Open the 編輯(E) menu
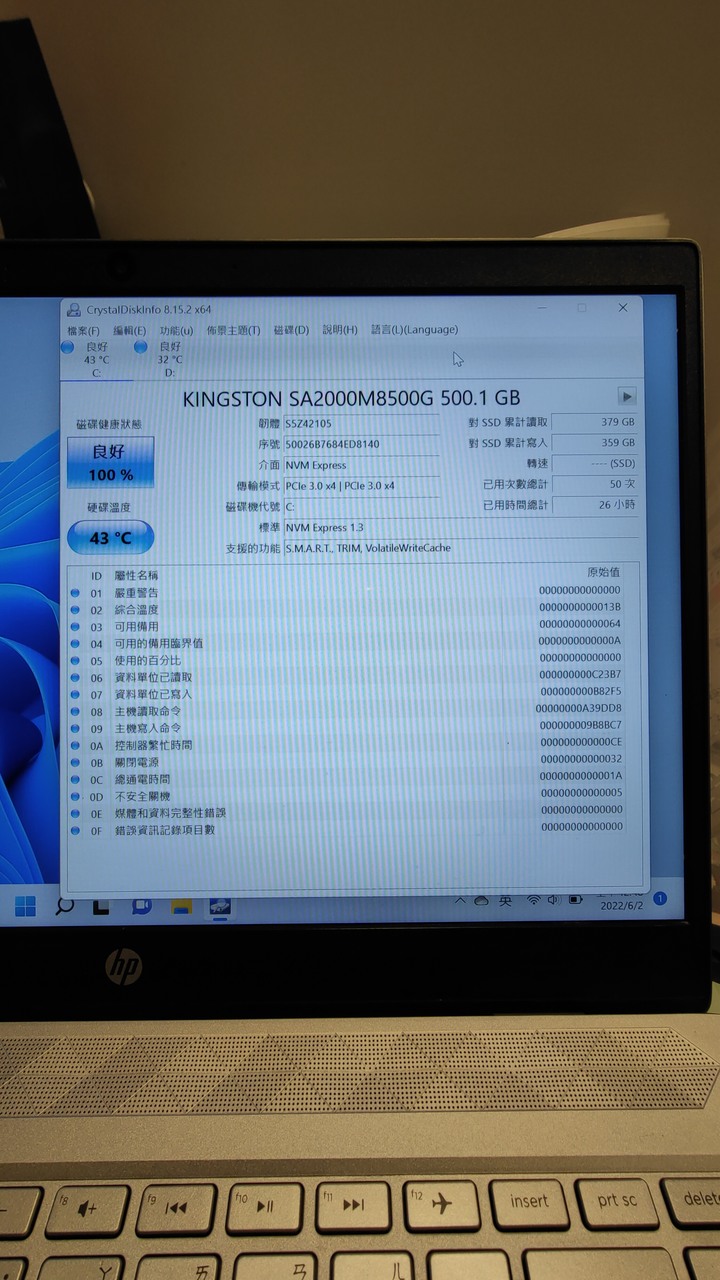 (x=129, y=331)
